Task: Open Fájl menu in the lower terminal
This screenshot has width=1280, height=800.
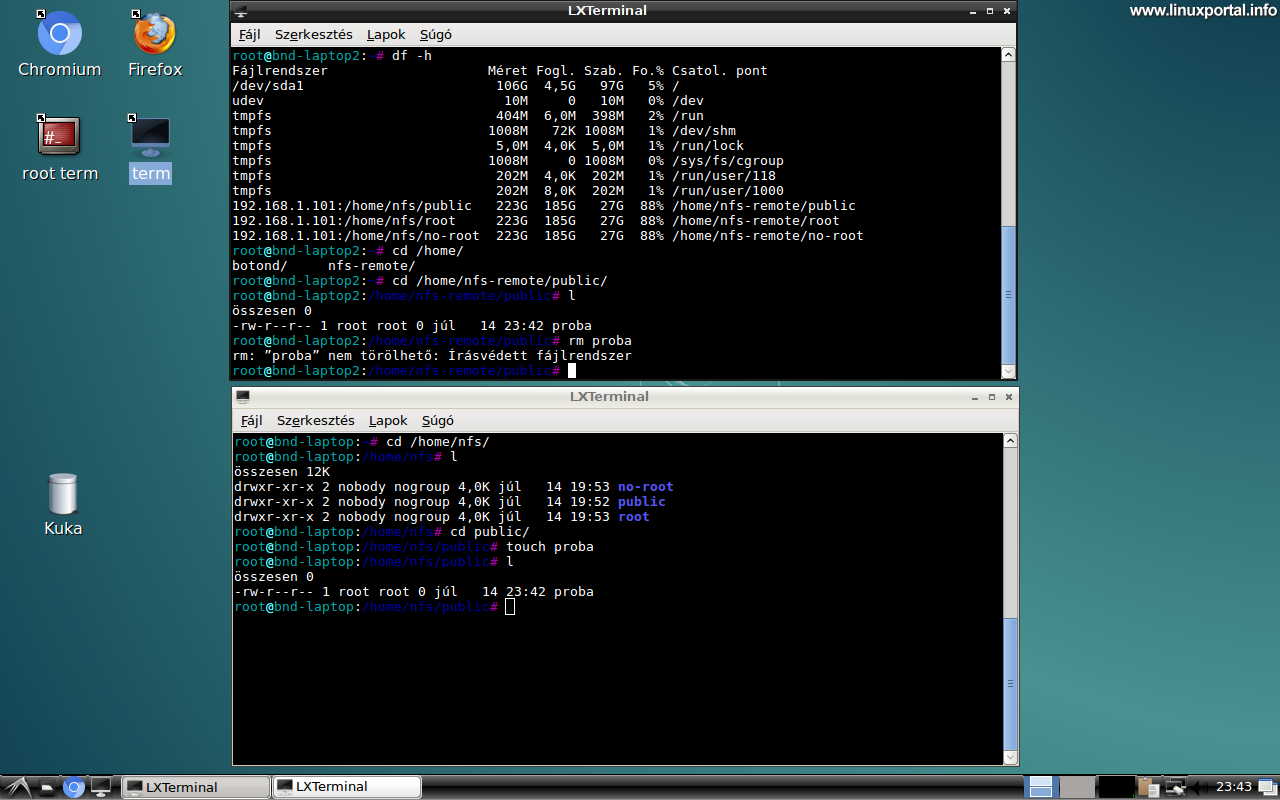Action: [251, 421]
